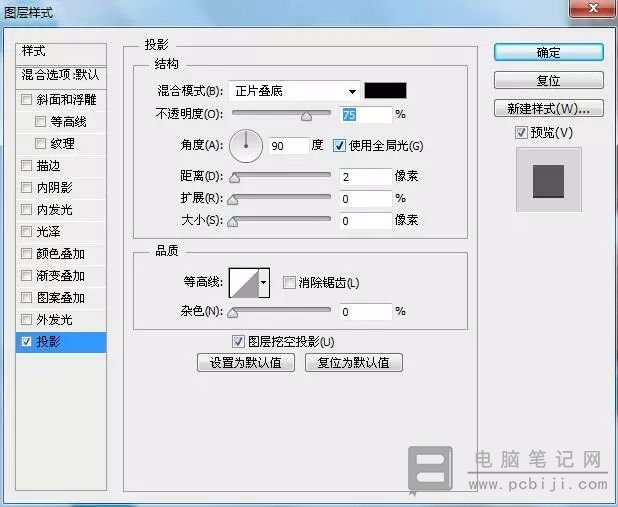Enable the 颜色叠加 checkbox

coord(26,254)
